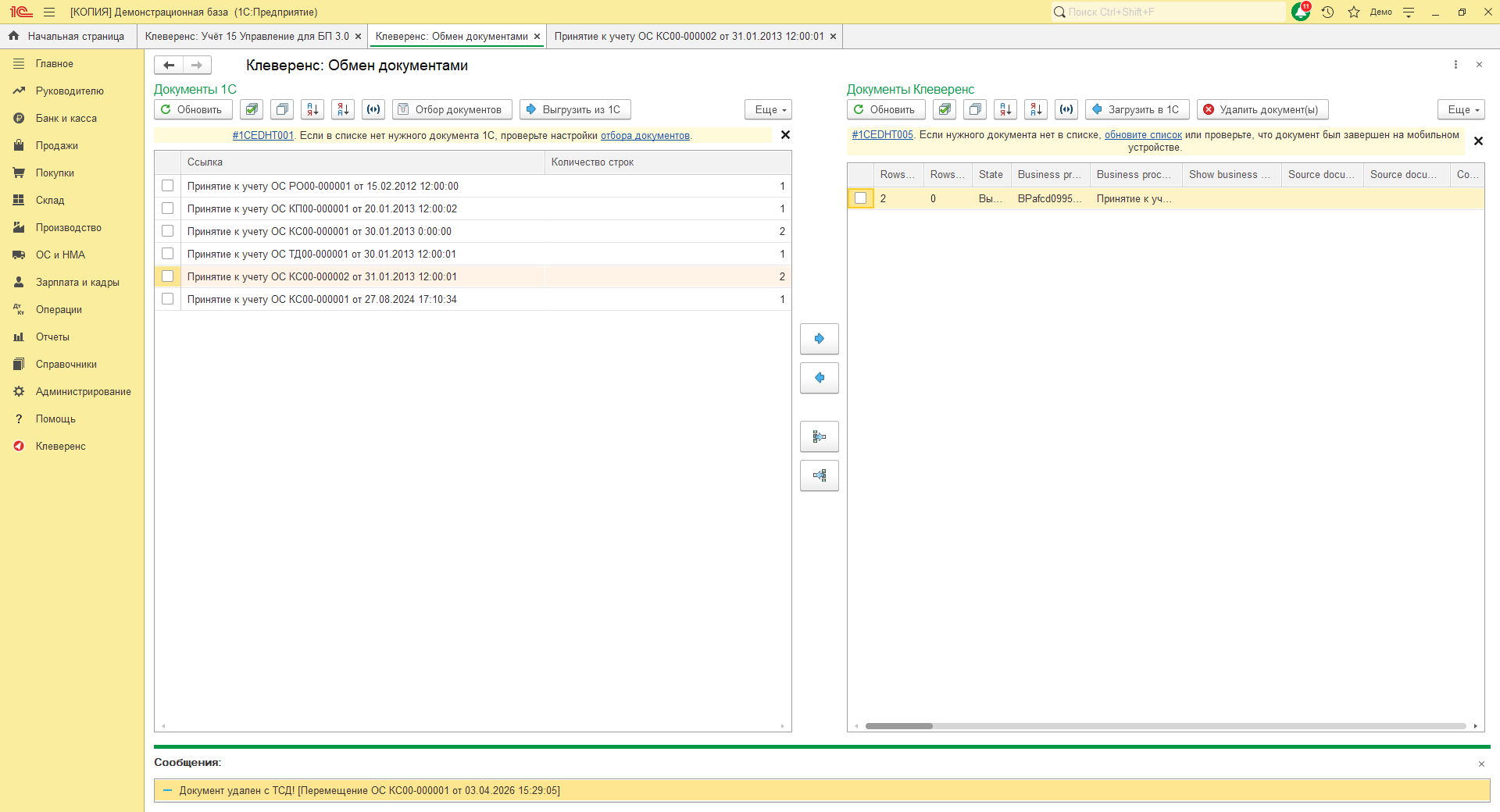Click the left arrow transfer button

pos(820,378)
